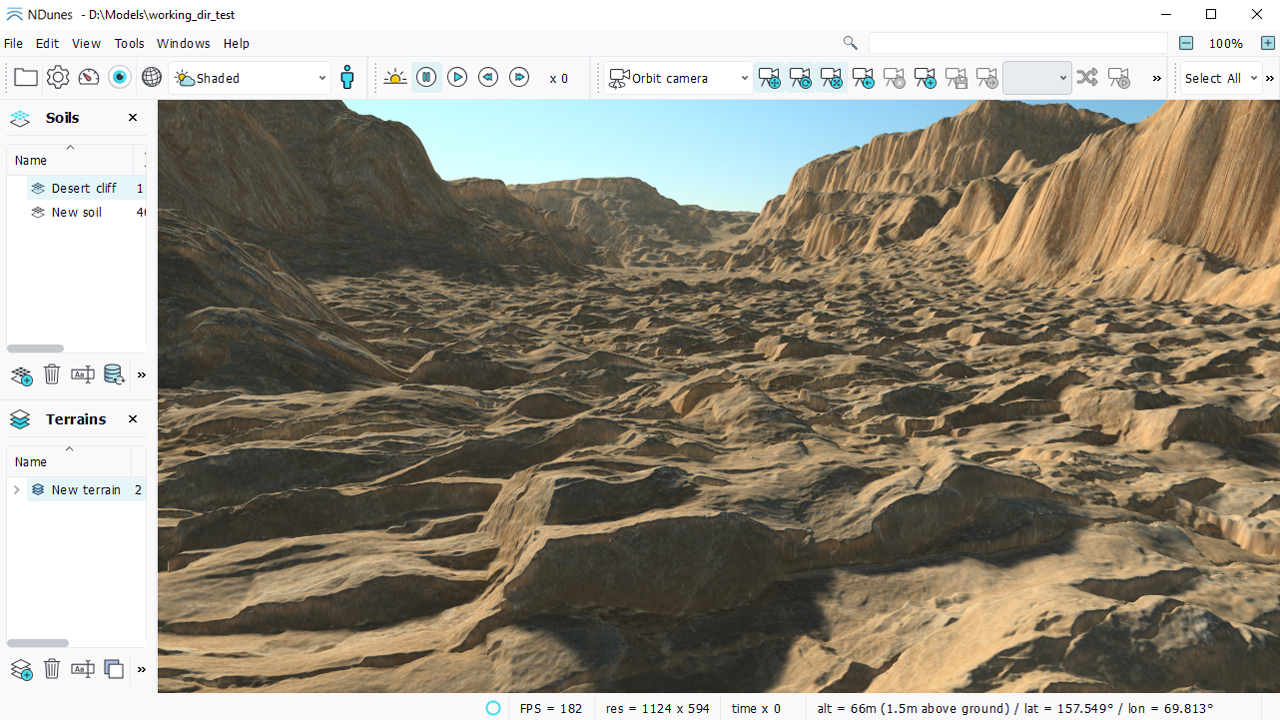Click the open folder icon in toolbar

(x=26, y=78)
